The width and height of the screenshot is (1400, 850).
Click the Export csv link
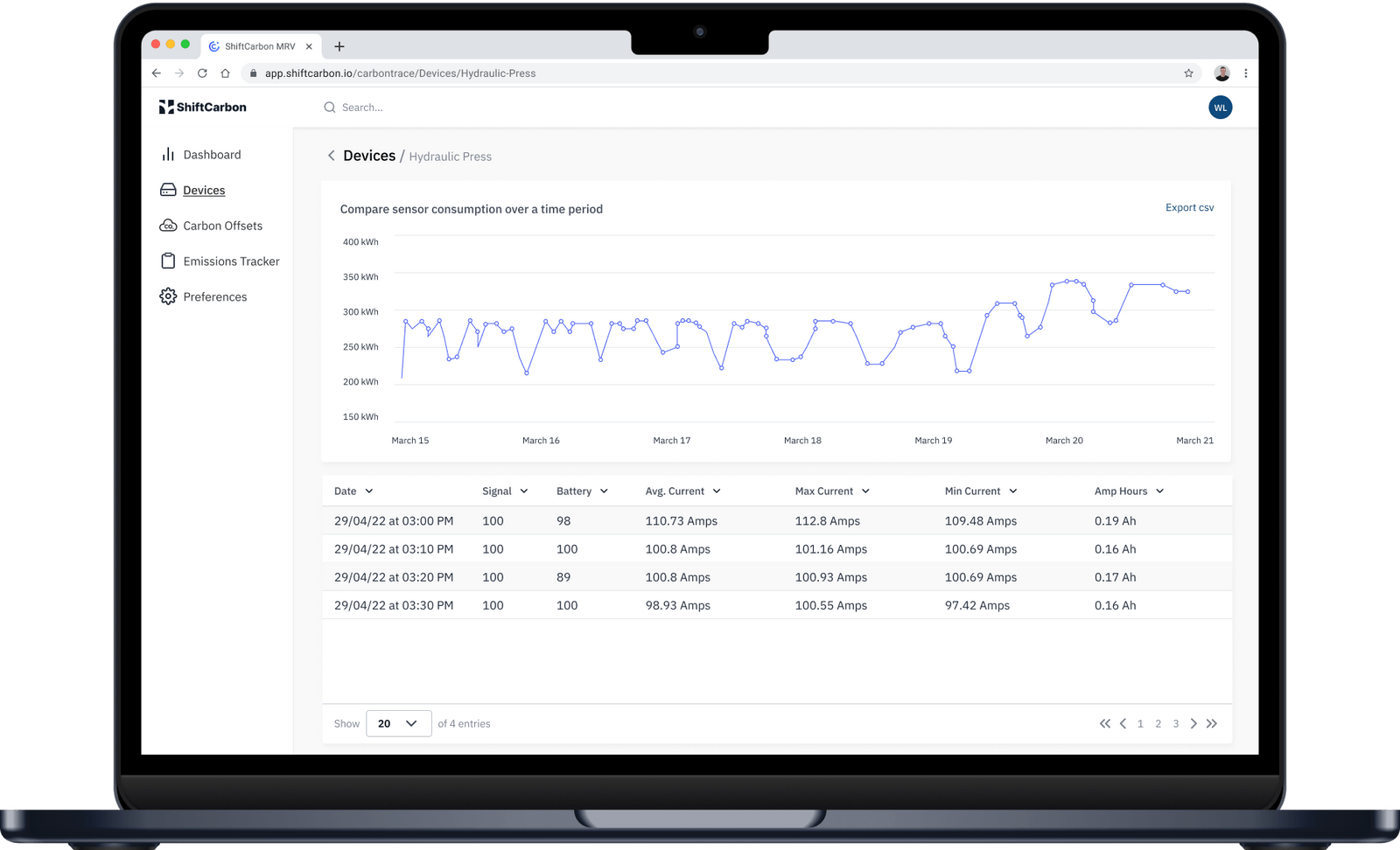[x=1189, y=207]
